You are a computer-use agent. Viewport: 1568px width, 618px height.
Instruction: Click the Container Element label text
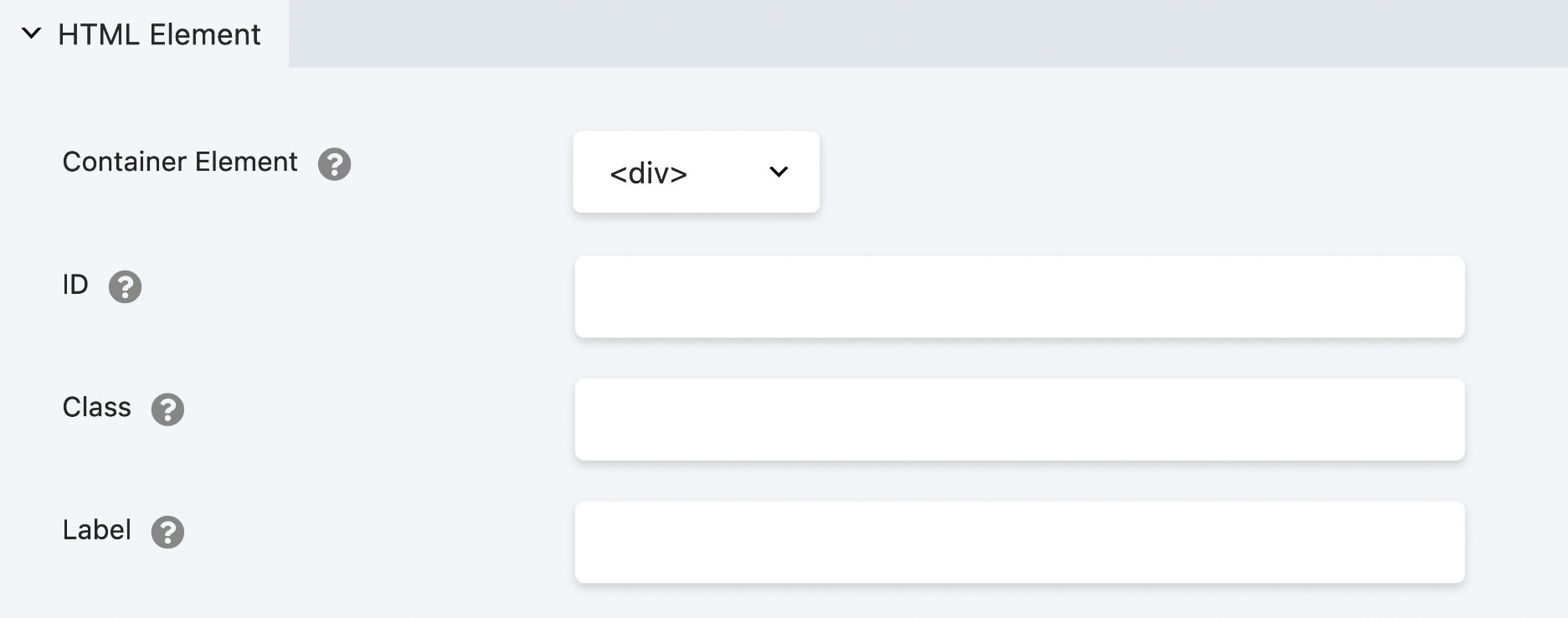[x=180, y=162]
